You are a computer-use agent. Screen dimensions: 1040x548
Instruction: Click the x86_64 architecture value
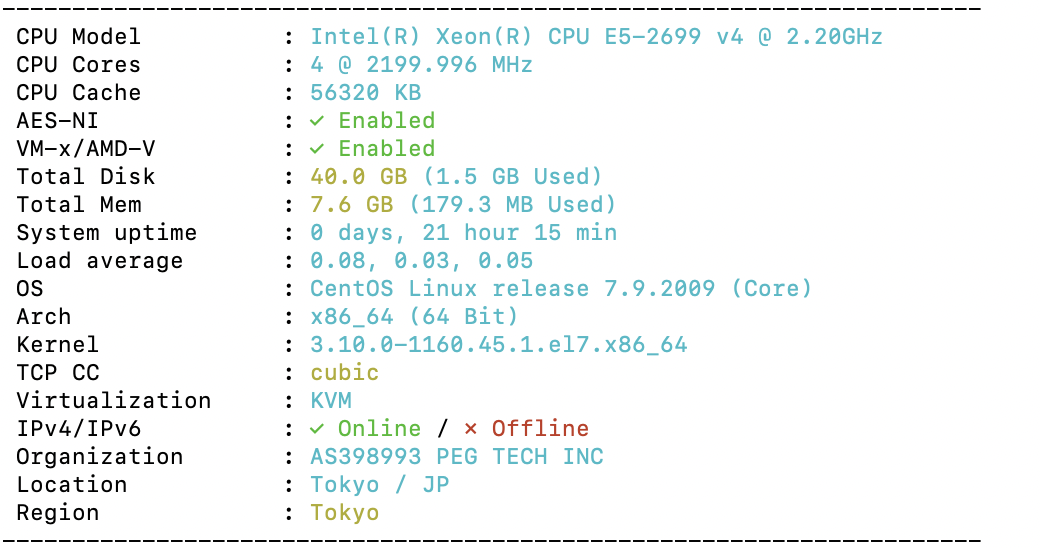click(352, 316)
